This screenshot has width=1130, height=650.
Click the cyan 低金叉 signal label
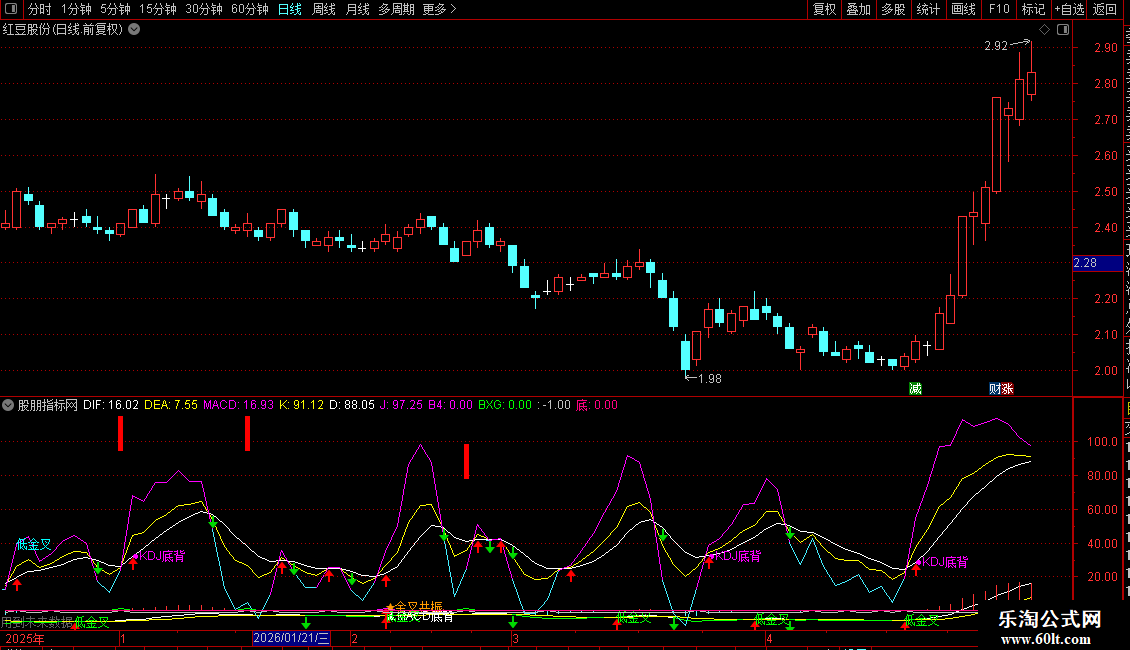point(34,544)
